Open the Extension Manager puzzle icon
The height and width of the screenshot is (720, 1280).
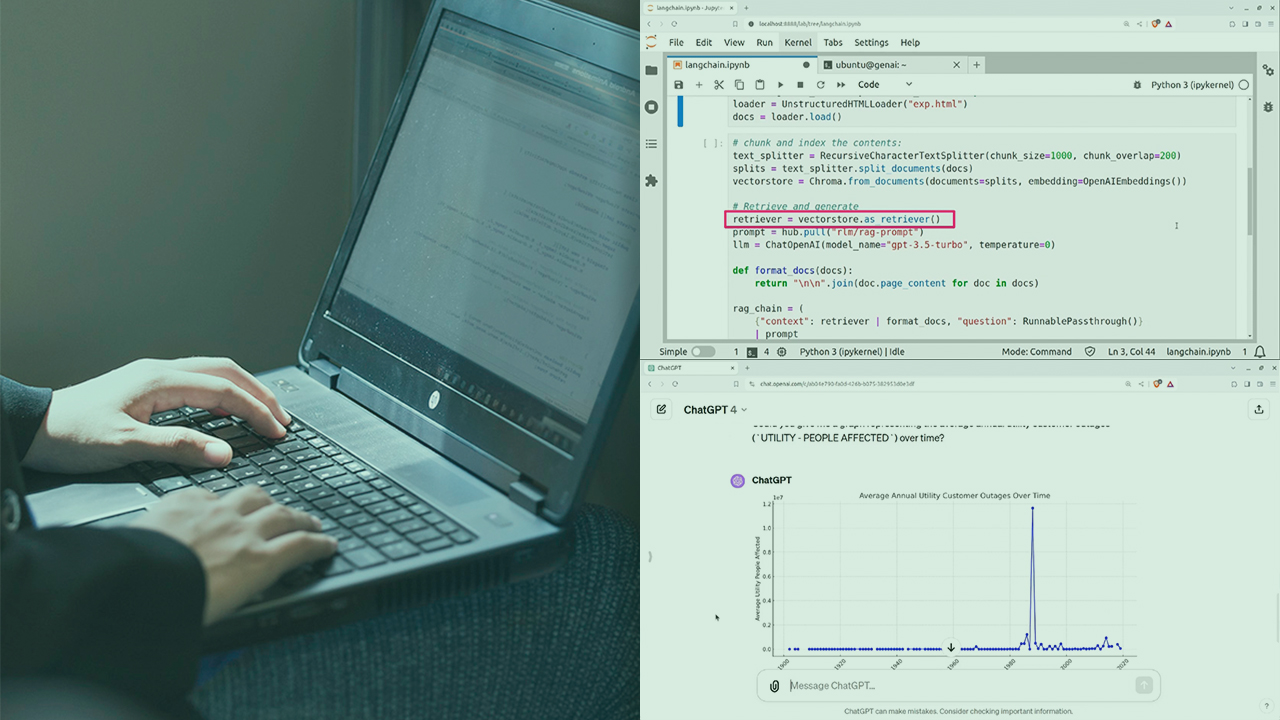(x=652, y=181)
